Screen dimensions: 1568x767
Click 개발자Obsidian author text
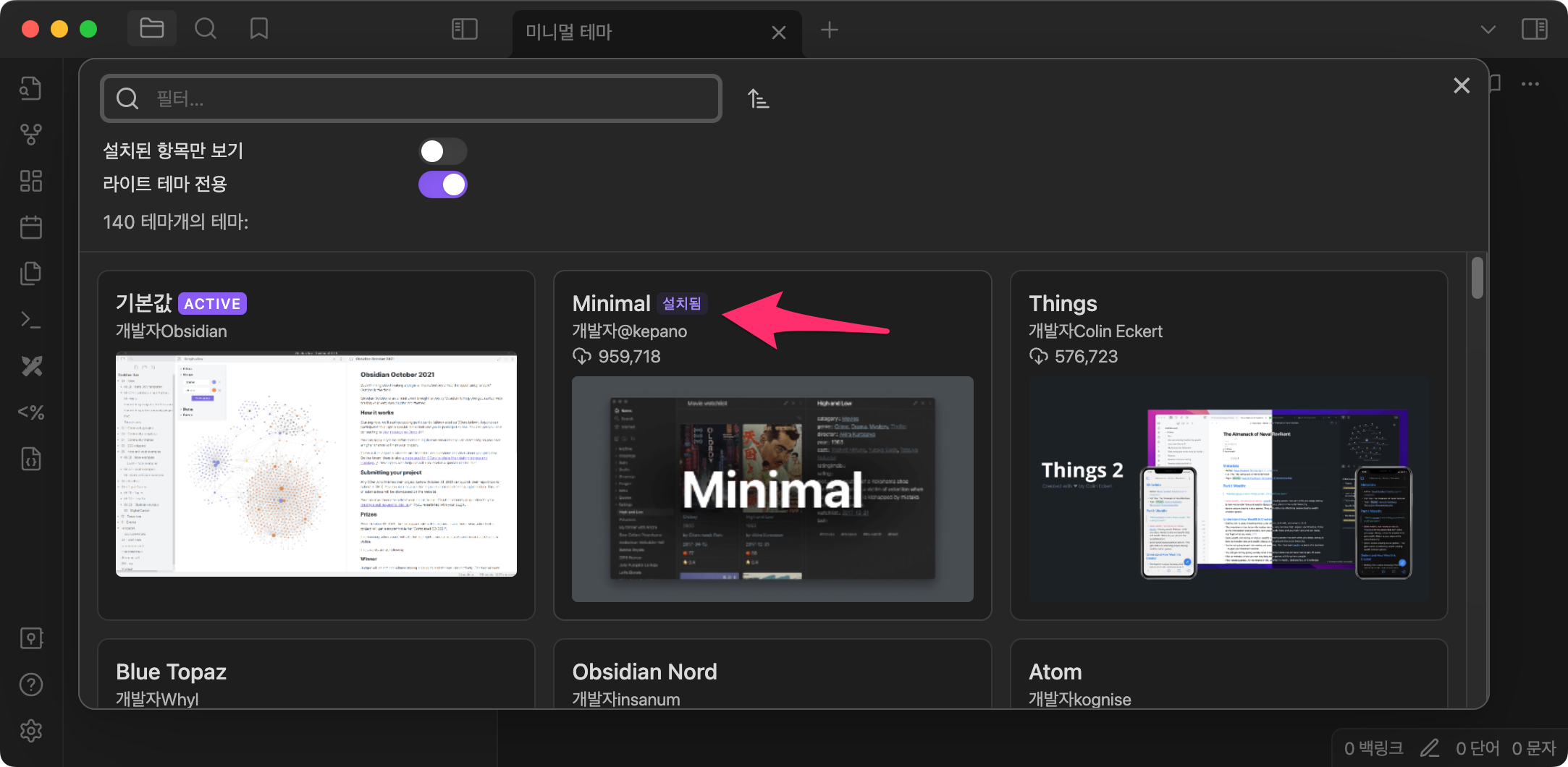pyautogui.click(x=172, y=331)
